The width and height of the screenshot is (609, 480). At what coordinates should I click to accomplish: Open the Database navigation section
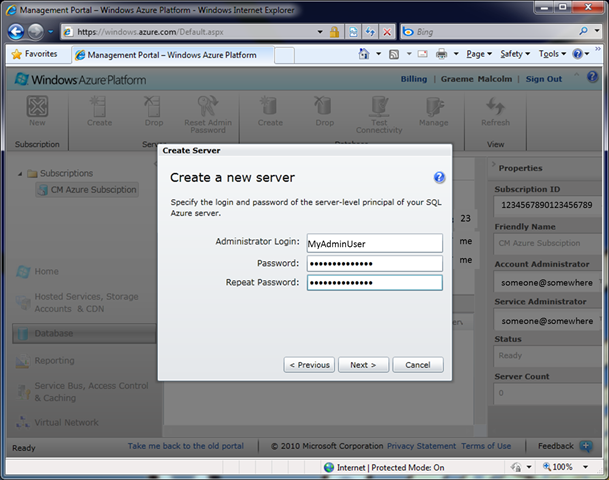pos(84,333)
